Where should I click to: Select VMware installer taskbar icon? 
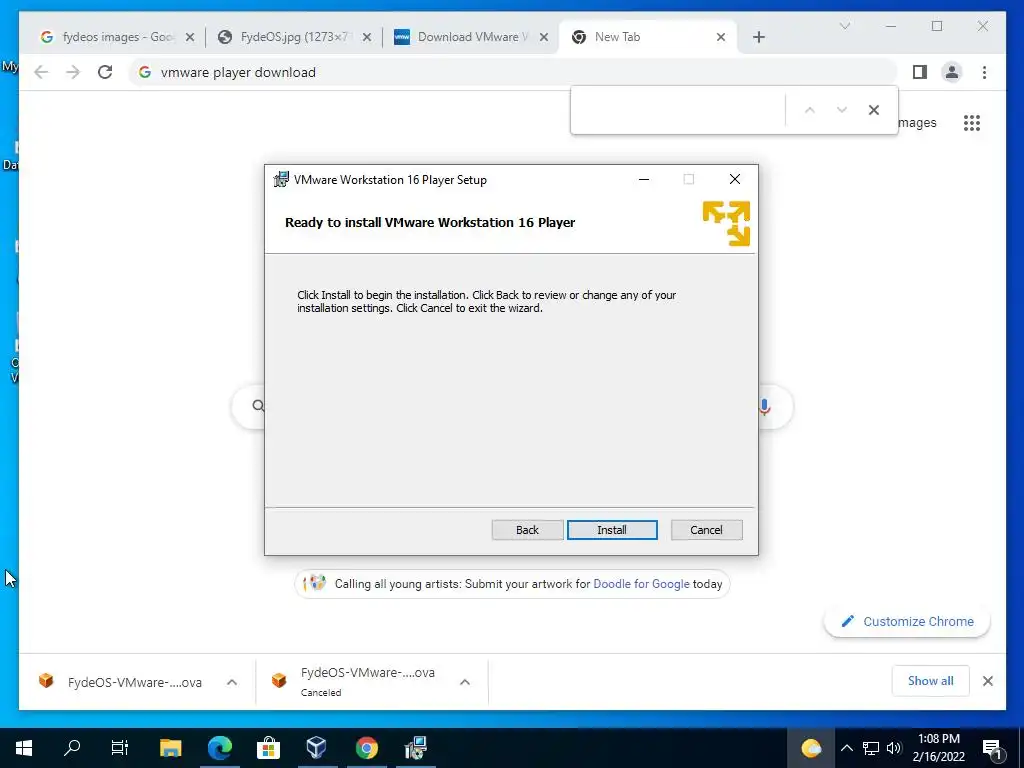[x=415, y=748]
